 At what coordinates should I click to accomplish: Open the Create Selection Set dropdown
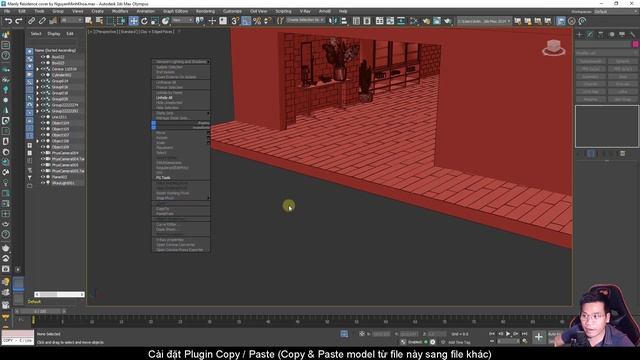pos(305,20)
